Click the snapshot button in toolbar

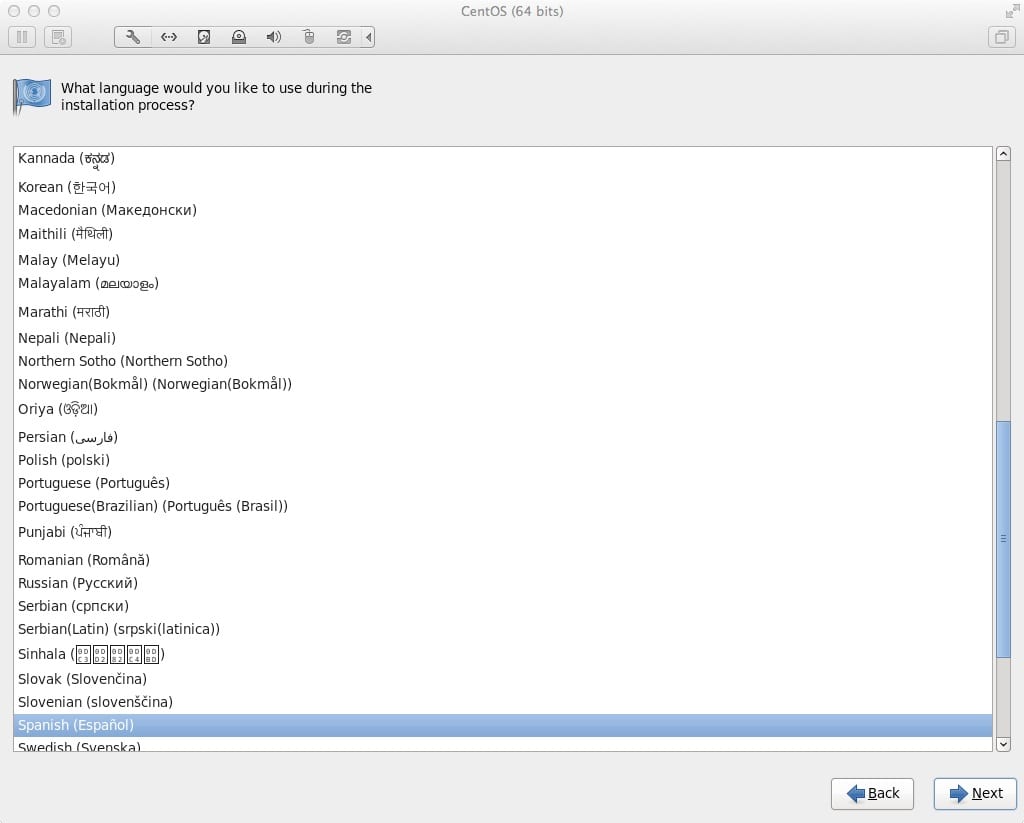pyautogui.click(x=58, y=37)
